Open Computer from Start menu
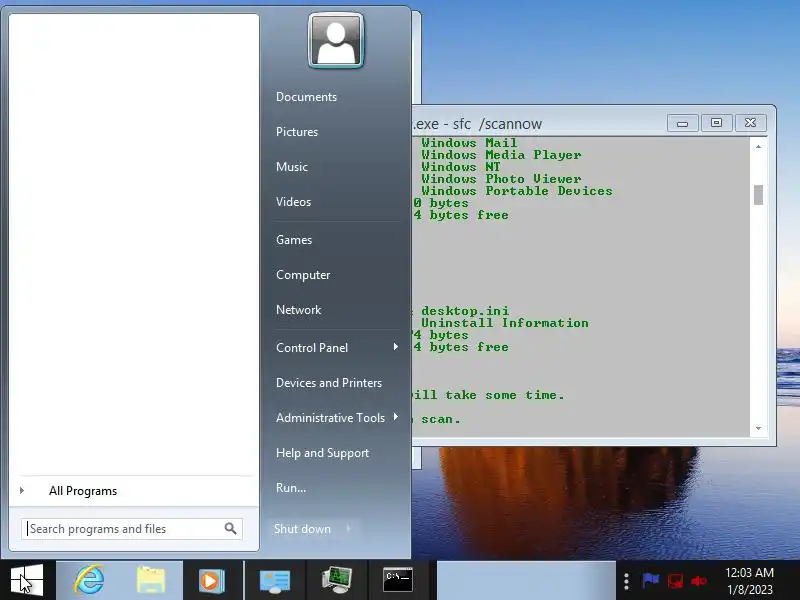 tap(303, 275)
